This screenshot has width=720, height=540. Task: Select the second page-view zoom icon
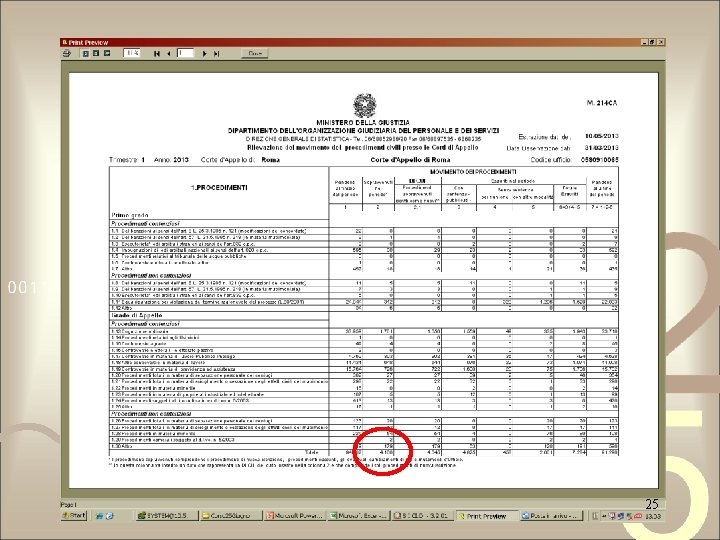click(96, 54)
